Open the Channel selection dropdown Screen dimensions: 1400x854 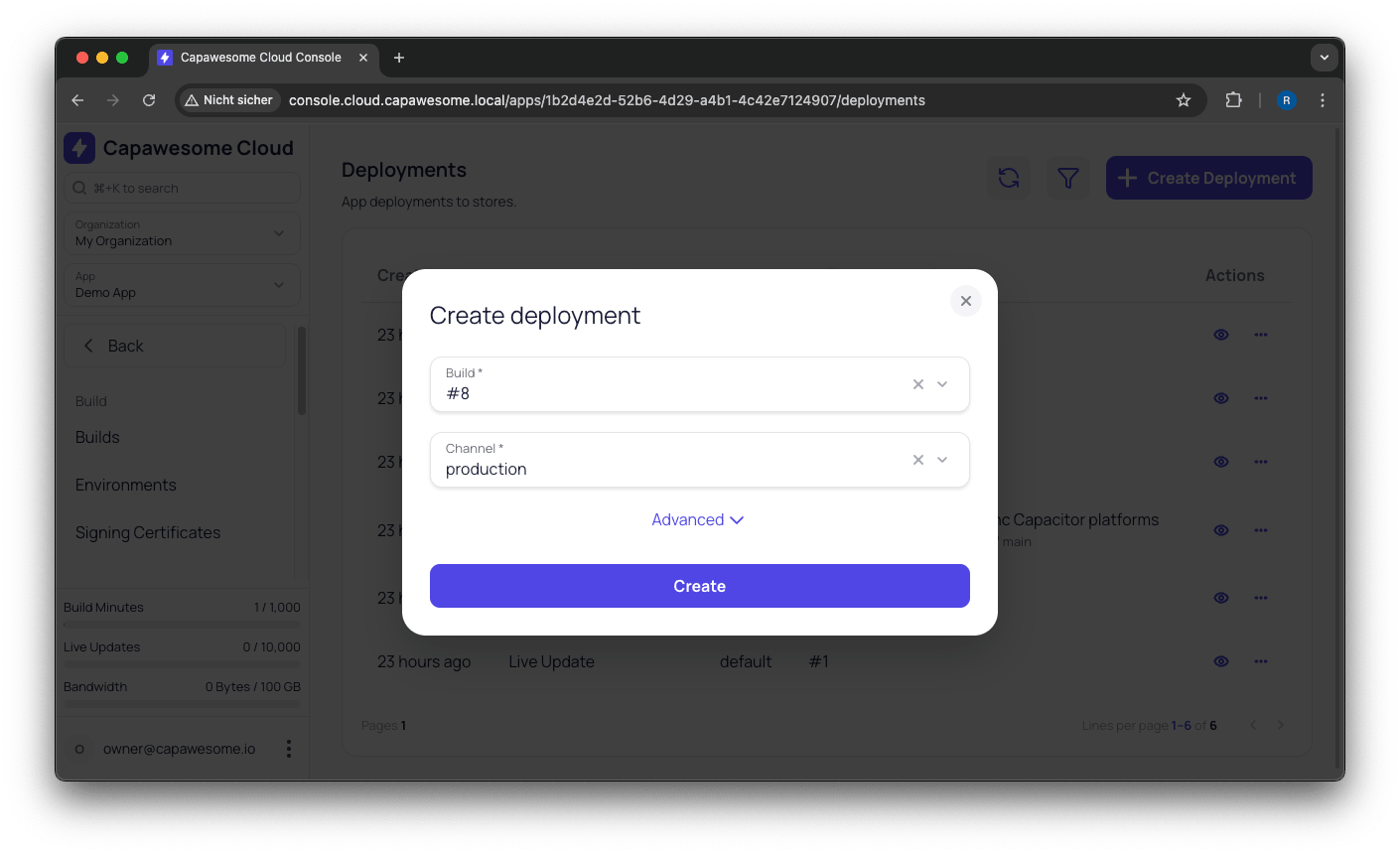tap(941, 459)
